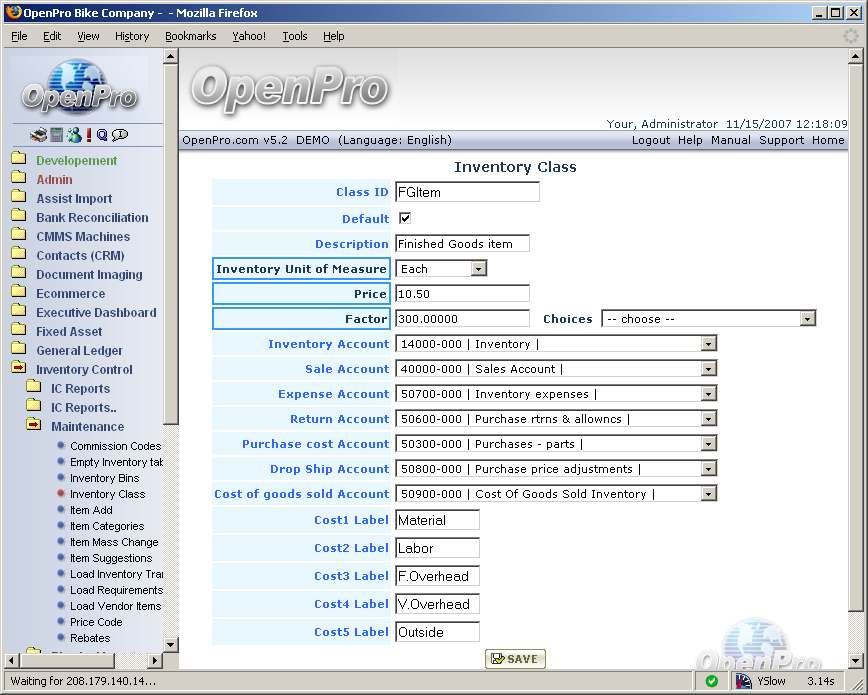The width and height of the screenshot is (868, 695).
Task: Click the speech bubble info icon
Action: [x=120, y=135]
